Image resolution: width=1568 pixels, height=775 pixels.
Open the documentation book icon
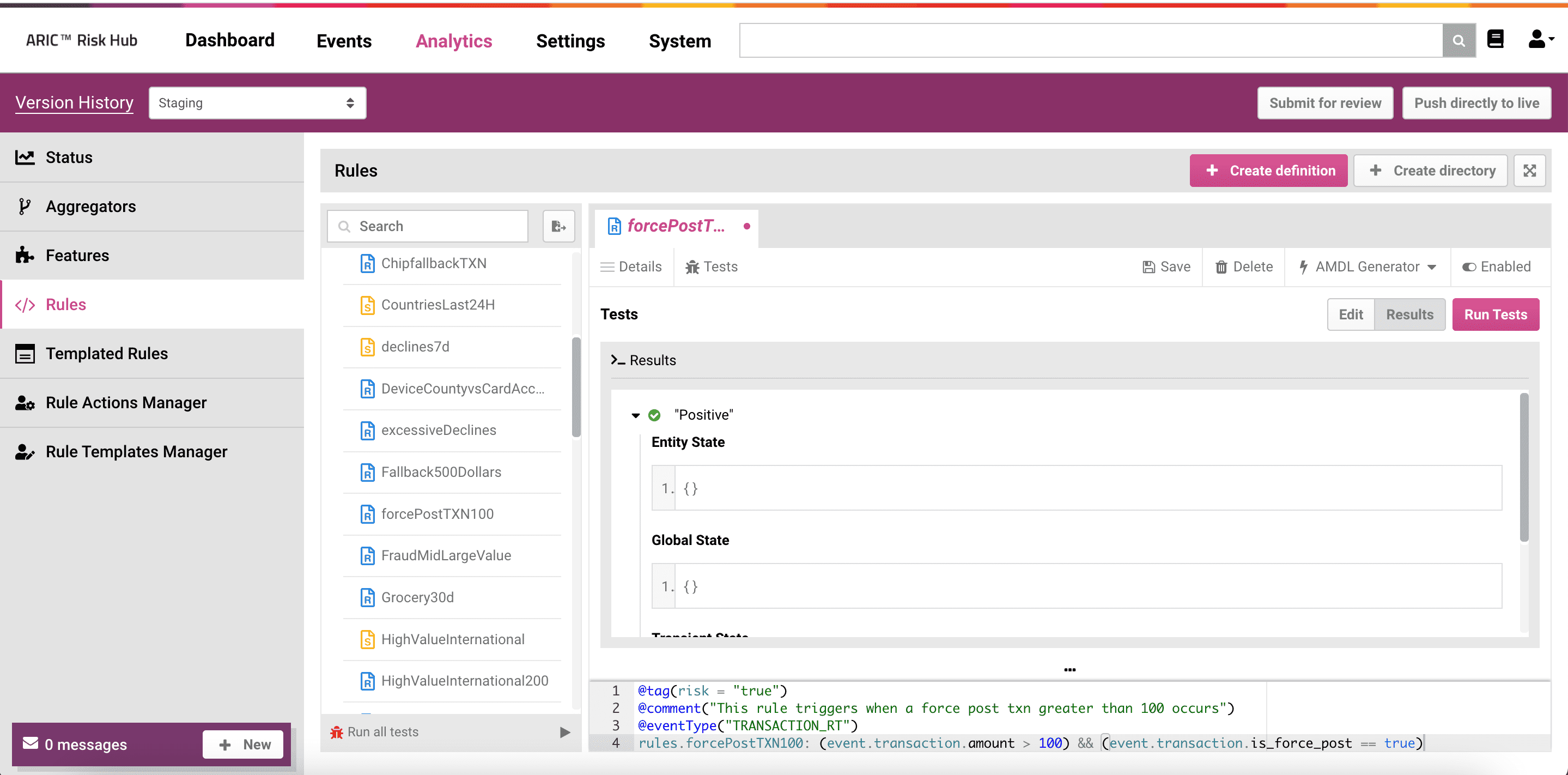point(1496,39)
